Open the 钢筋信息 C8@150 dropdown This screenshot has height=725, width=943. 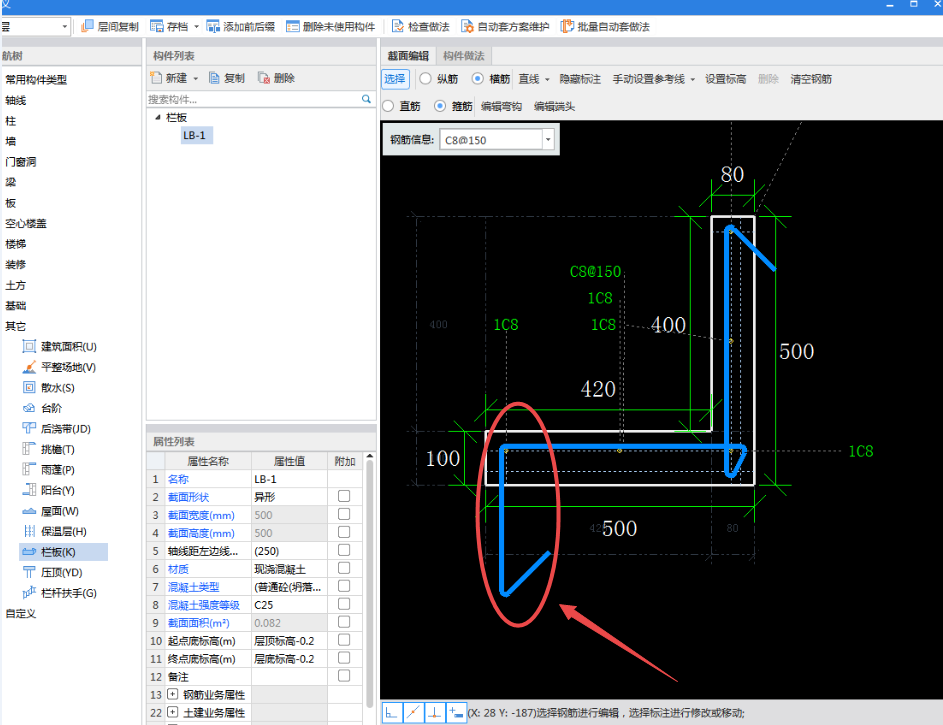coord(548,139)
